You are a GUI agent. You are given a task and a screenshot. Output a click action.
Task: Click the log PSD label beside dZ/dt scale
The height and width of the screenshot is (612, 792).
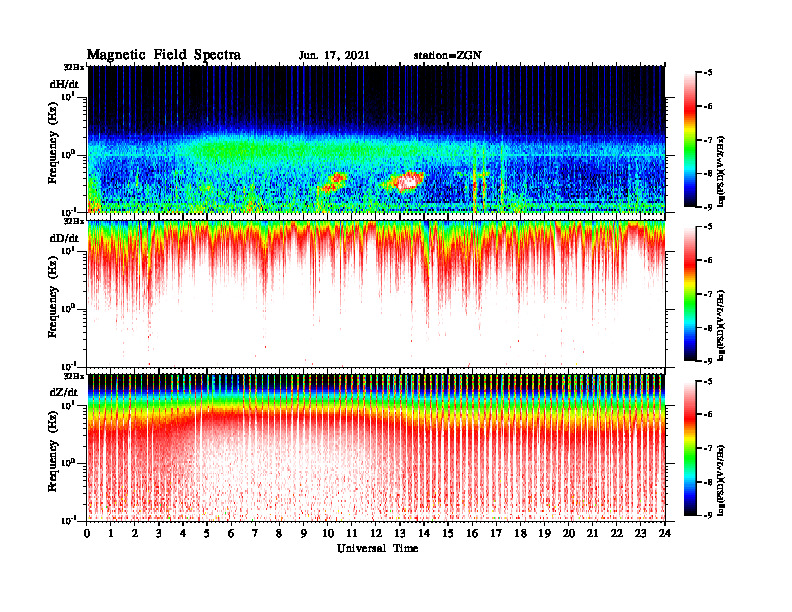pos(721,480)
